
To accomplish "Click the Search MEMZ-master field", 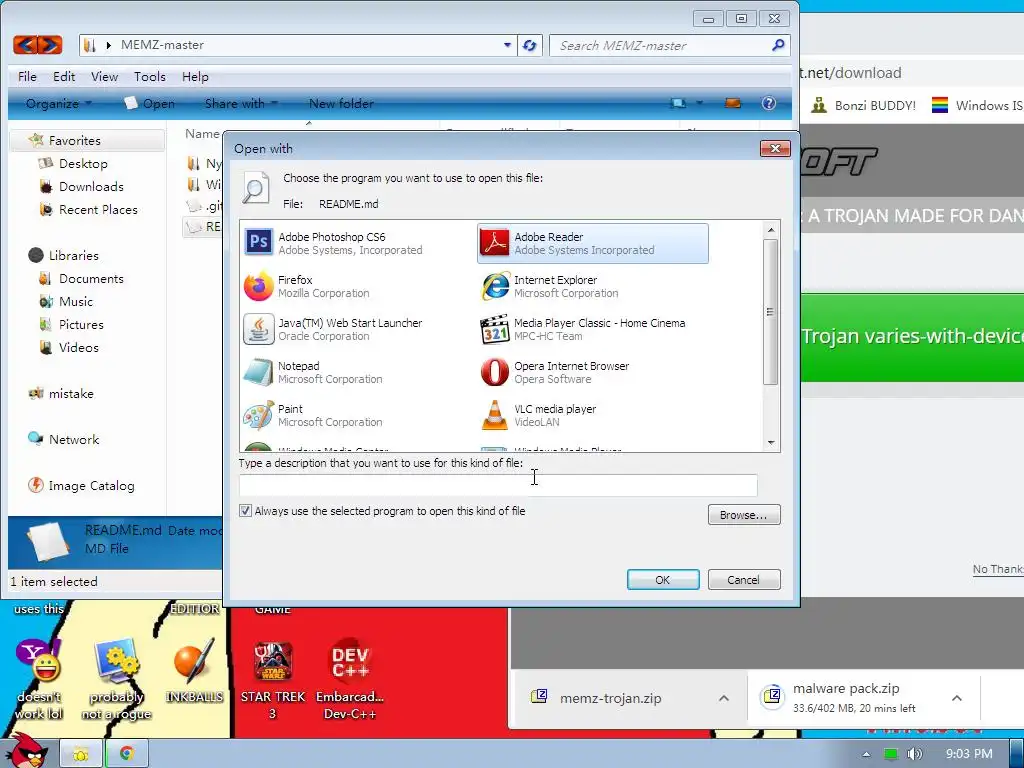I will [669, 45].
